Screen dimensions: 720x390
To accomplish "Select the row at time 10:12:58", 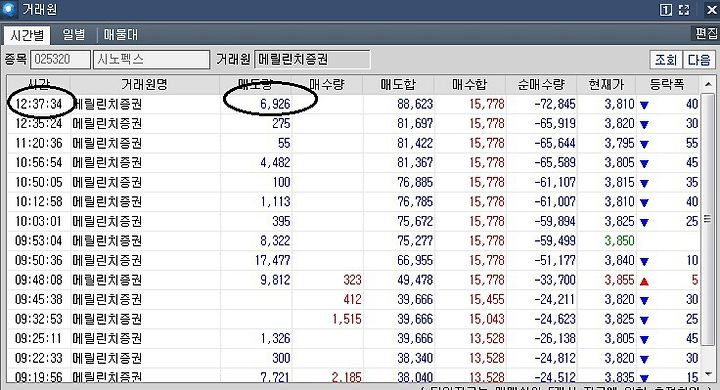I will pos(354,202).
